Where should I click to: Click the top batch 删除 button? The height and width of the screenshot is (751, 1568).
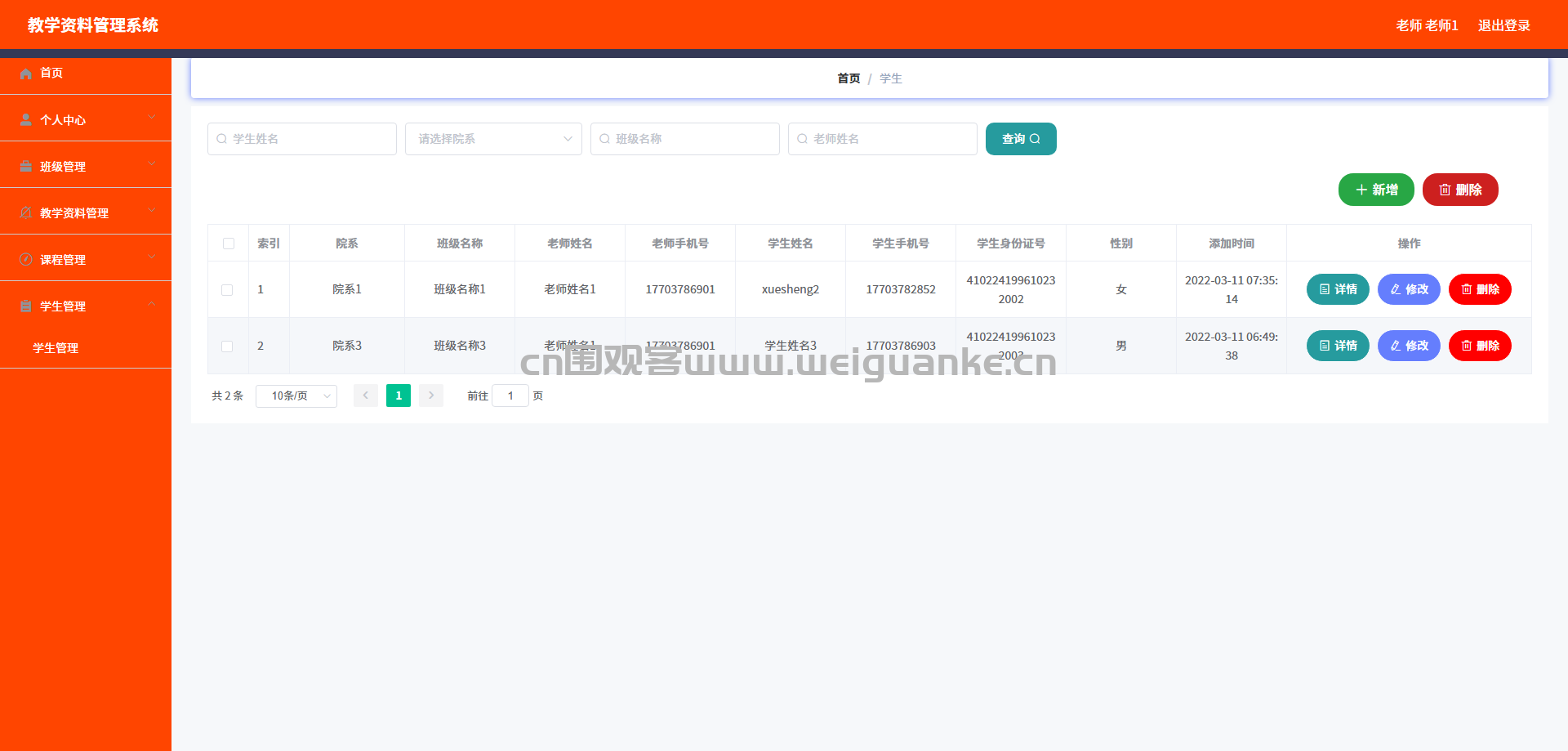pyautogui.click(x=1460, y=190)
